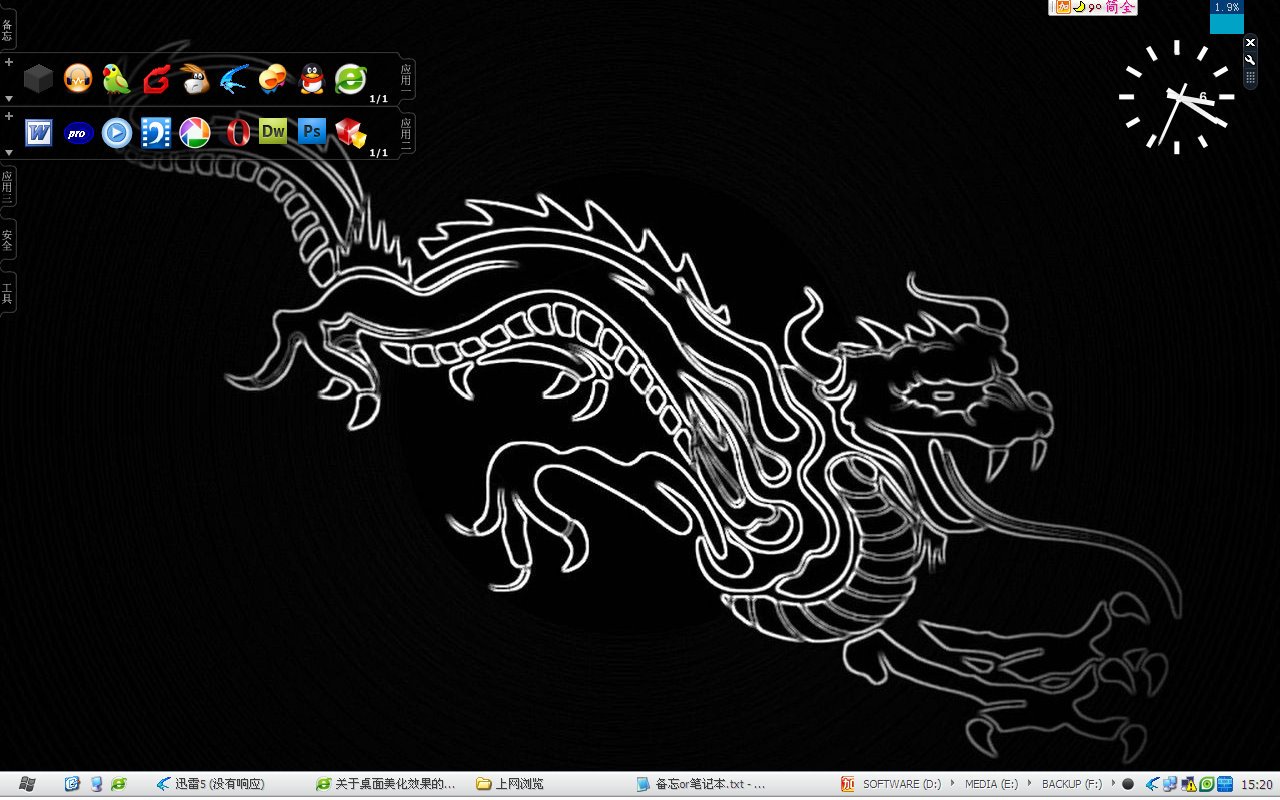Image resolution: width=1280 pixels, height=800 pixels.
Task: Open Dreamweaver from the dock
Action: pos(273,131)
